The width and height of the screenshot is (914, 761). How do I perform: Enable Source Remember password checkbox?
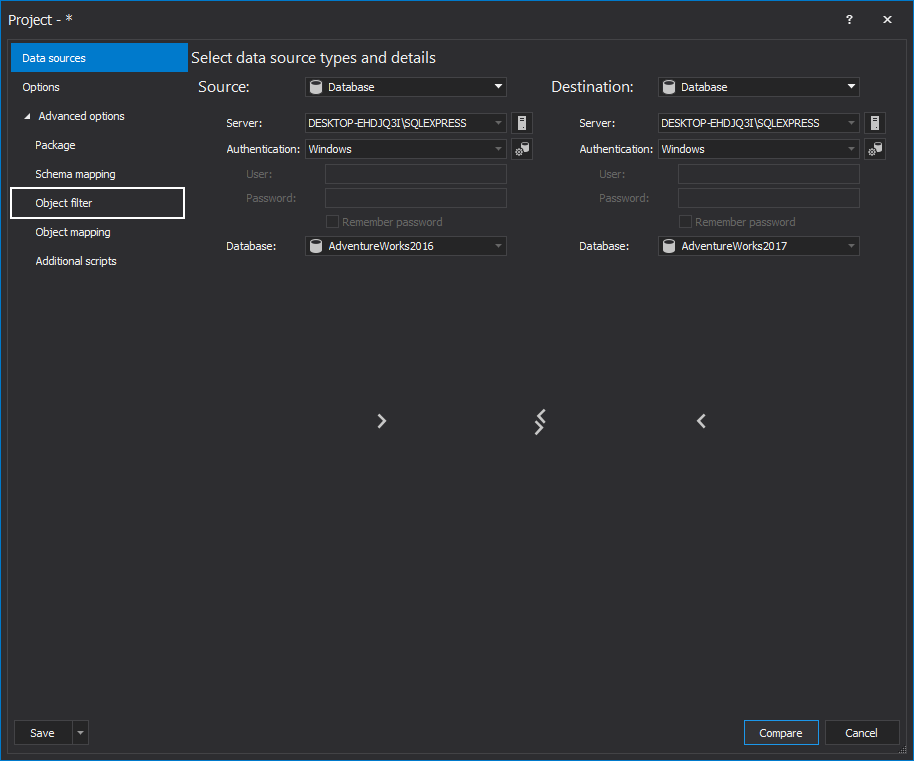(x=332, y=221)
